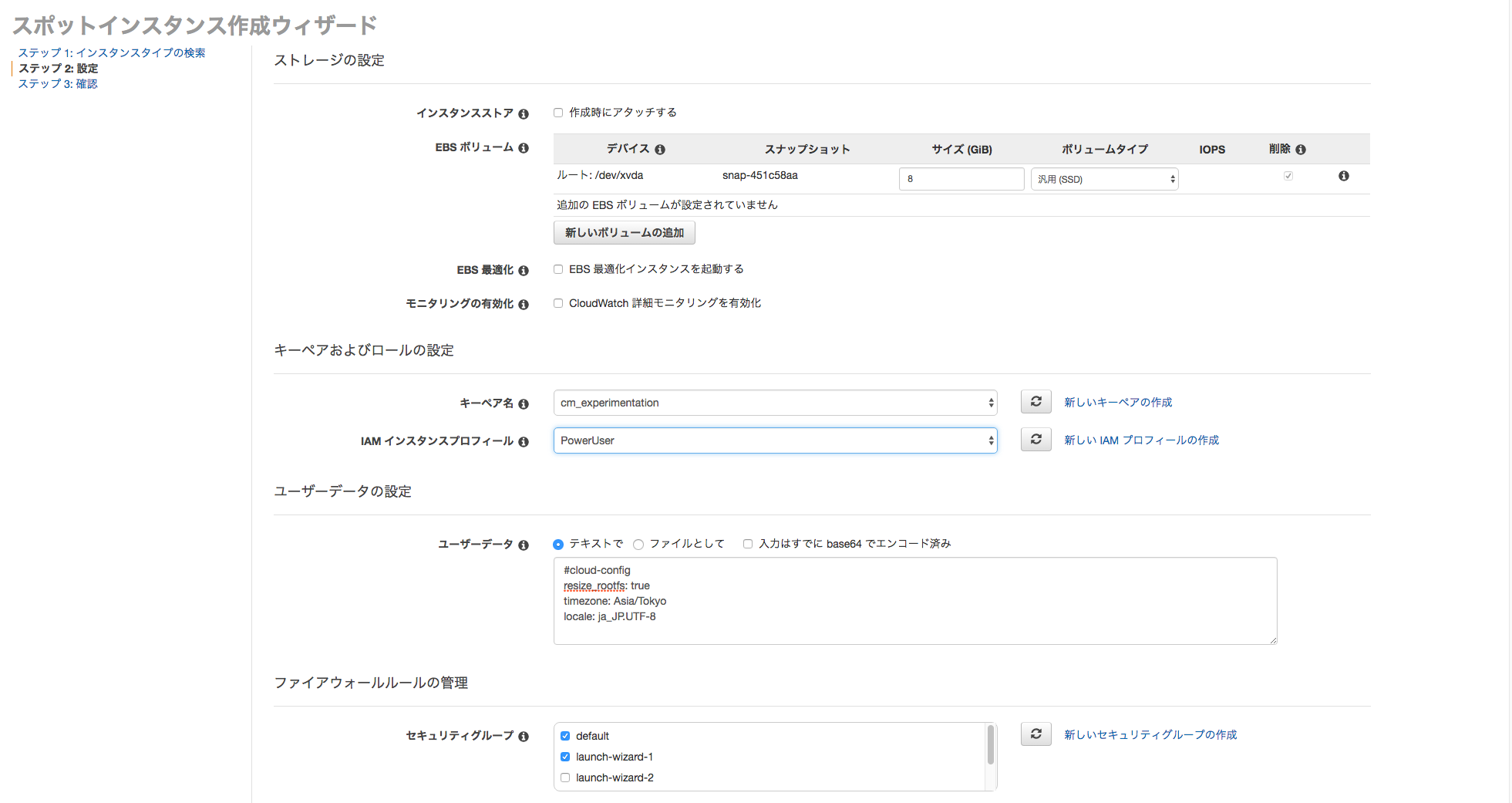
Task: Go to ステップ 3: 確認
Action: tap(58, 84)
